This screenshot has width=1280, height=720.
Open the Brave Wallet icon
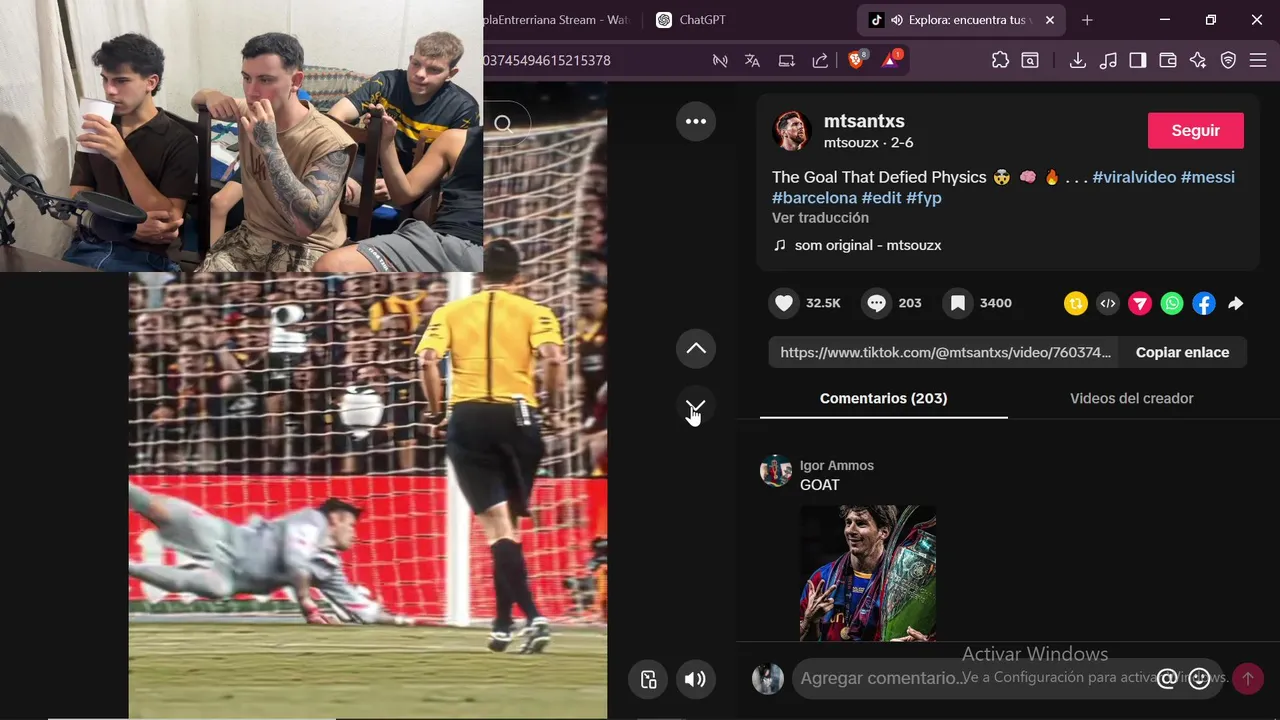point(1168,60)
